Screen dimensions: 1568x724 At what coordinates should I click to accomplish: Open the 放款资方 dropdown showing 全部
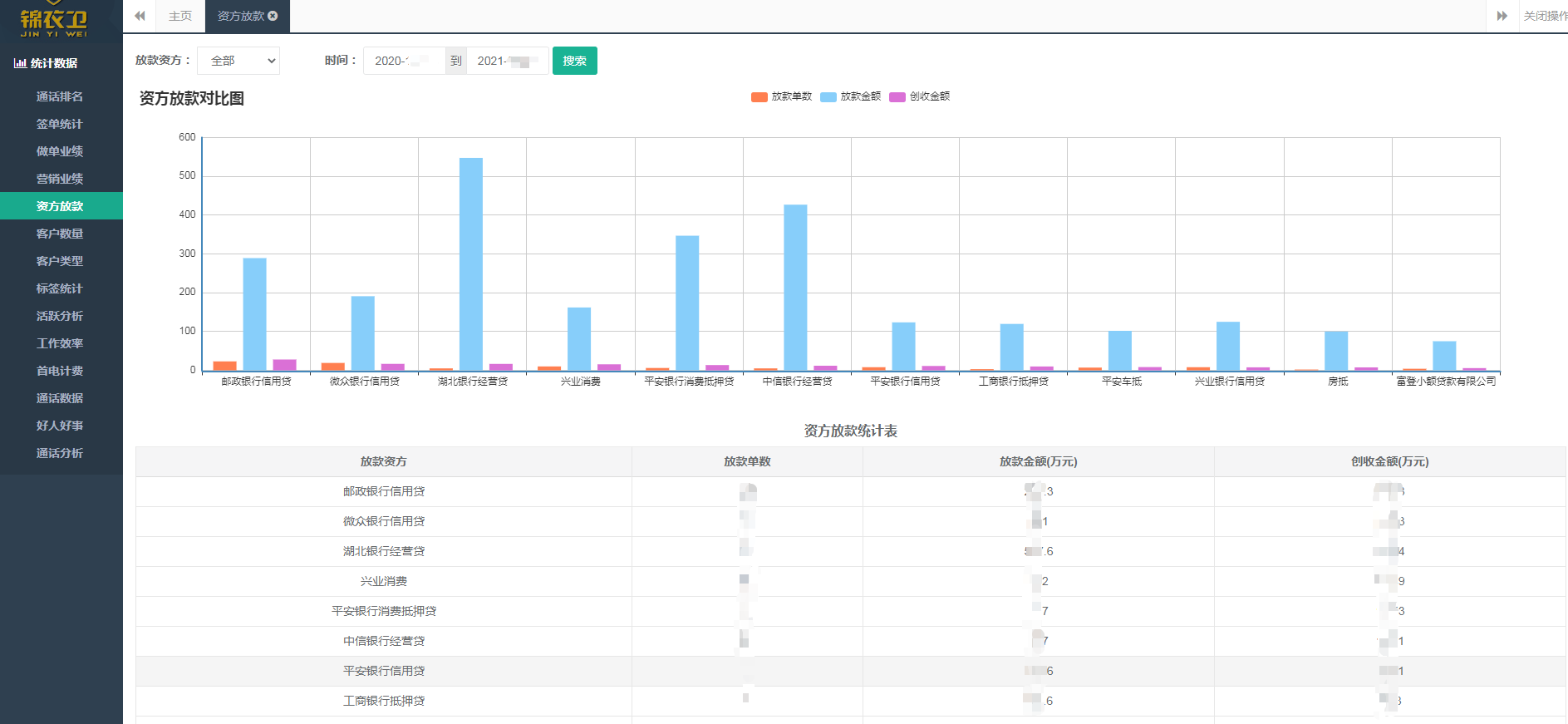coord(238,61)
